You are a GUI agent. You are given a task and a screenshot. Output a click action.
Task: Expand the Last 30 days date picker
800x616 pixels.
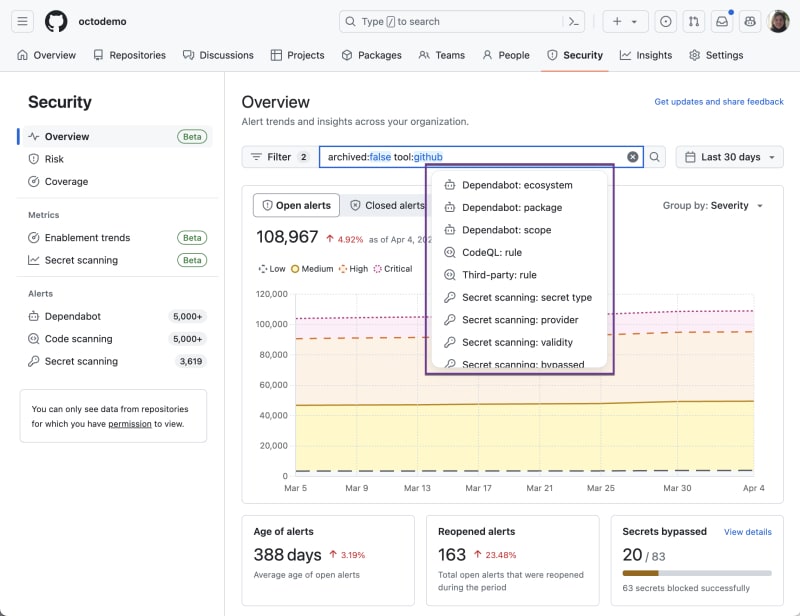pos(729,157)
